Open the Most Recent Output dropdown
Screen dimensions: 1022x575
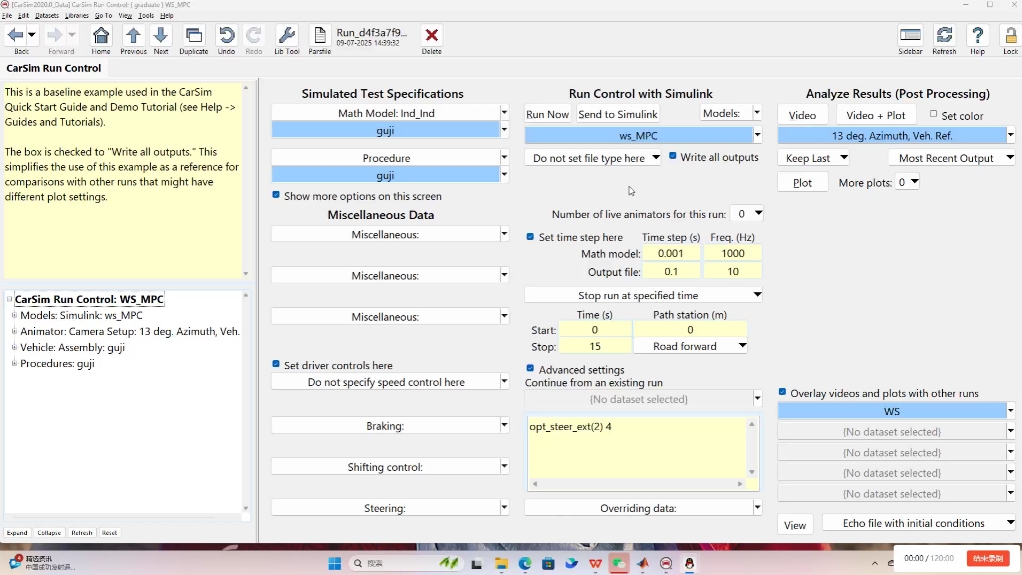click(x=952, y=158)
